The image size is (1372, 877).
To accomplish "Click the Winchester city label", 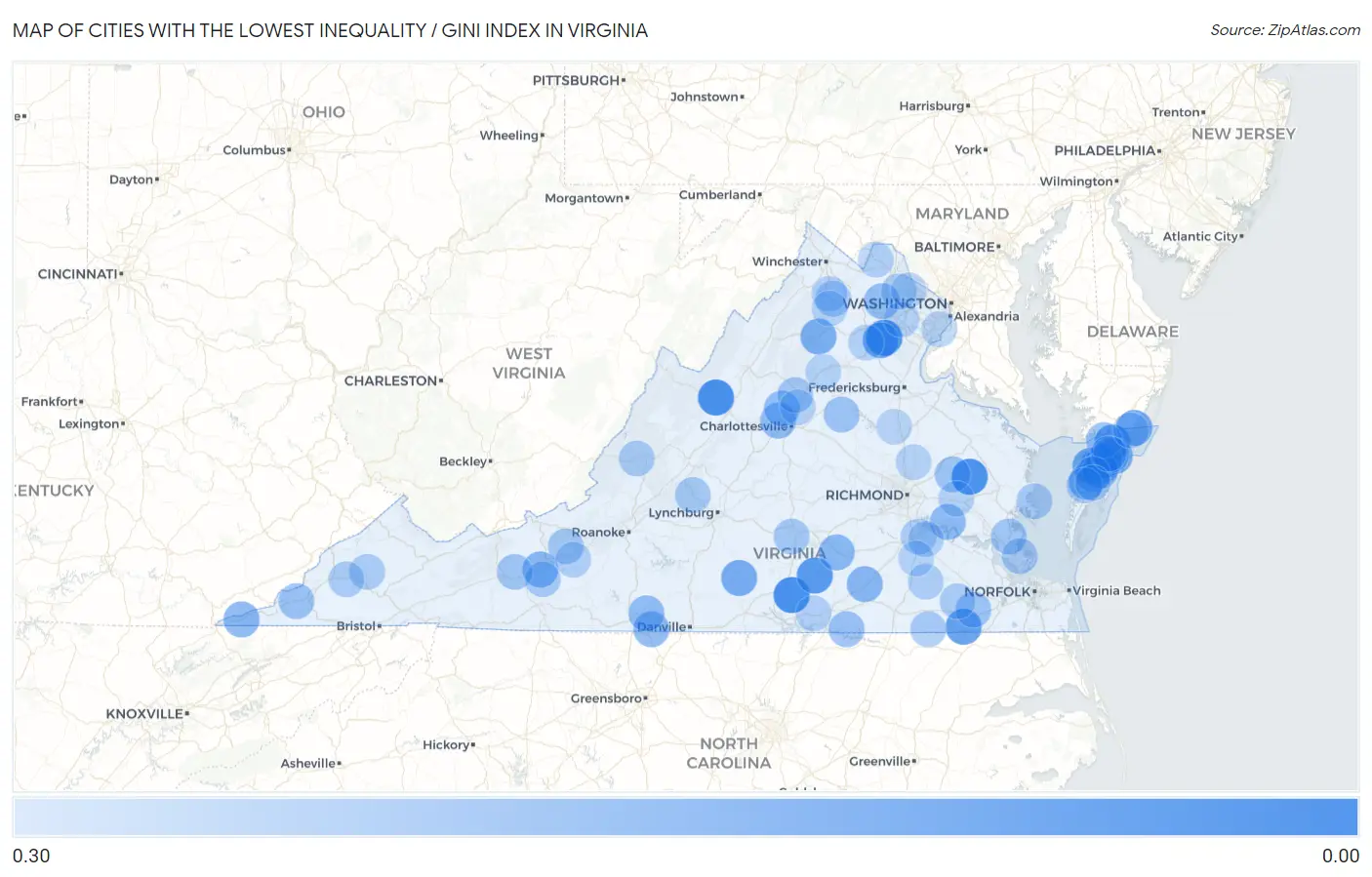I will (787, 261).
